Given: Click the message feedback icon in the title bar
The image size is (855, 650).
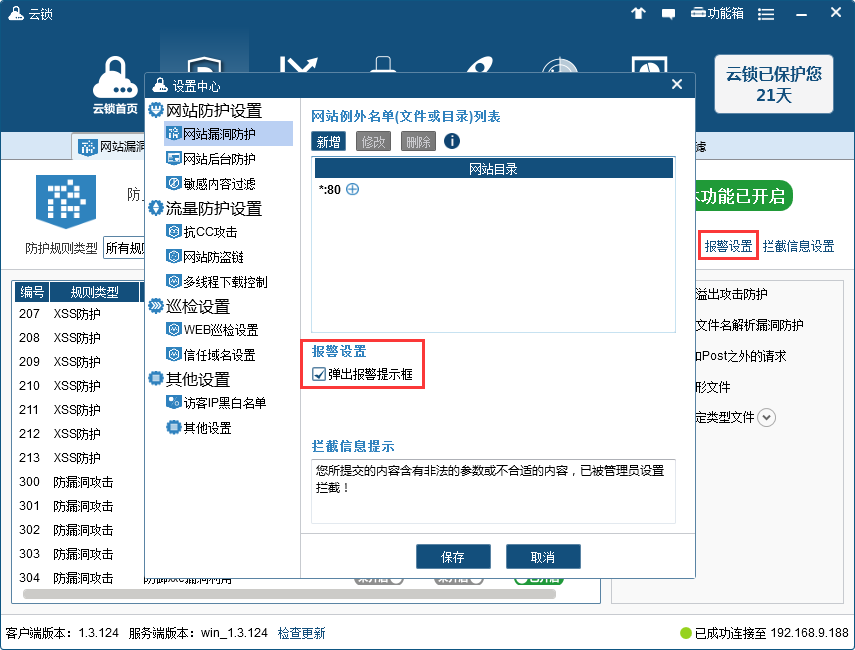Looking at the screenshot, I should point(668,13).
